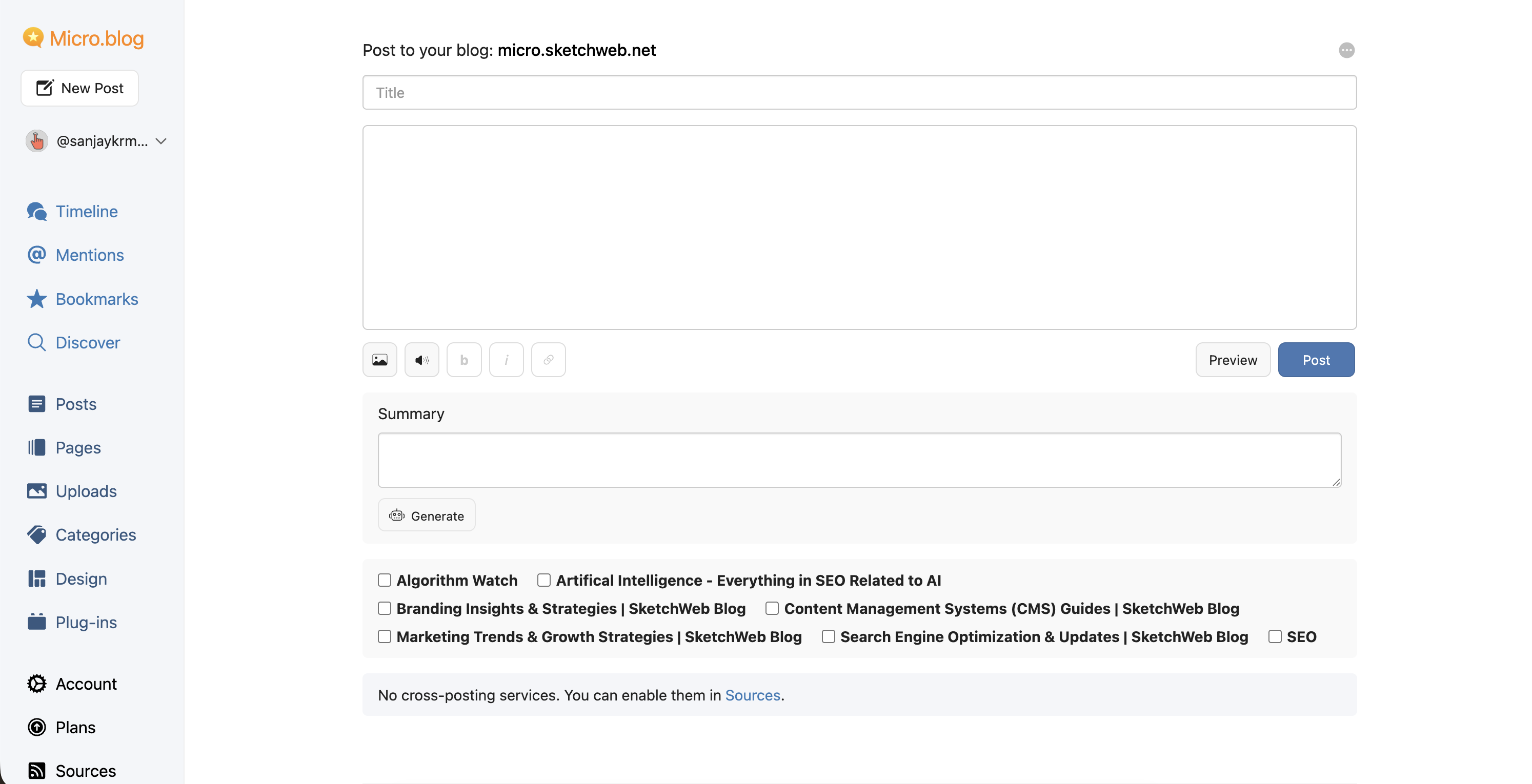Open the three-dot options icon near blog name
1532x784 pixels.
1346,50
